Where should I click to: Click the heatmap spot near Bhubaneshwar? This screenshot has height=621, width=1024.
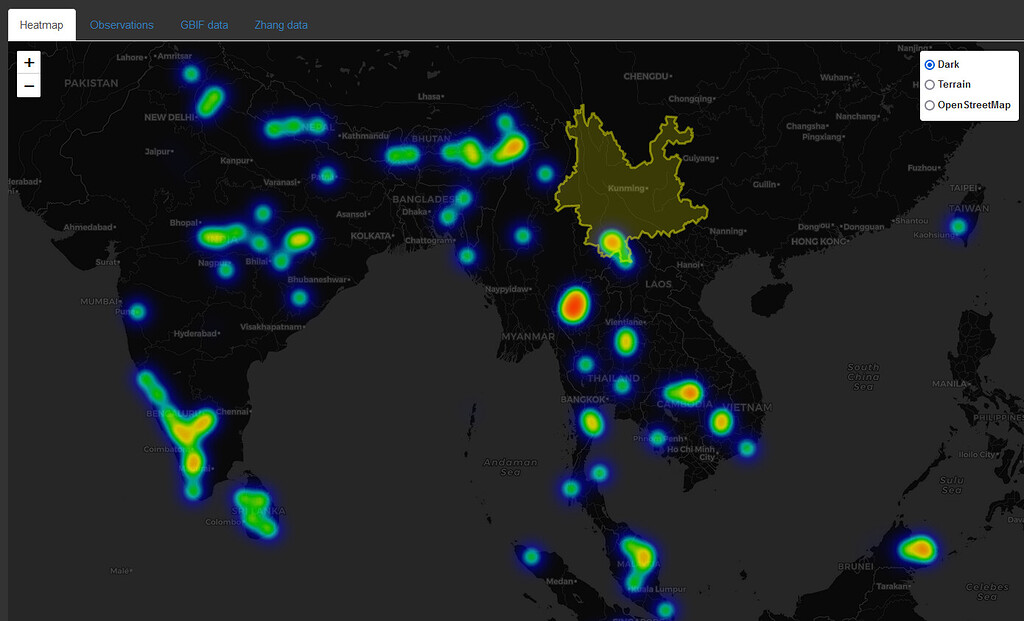point(299,297)
